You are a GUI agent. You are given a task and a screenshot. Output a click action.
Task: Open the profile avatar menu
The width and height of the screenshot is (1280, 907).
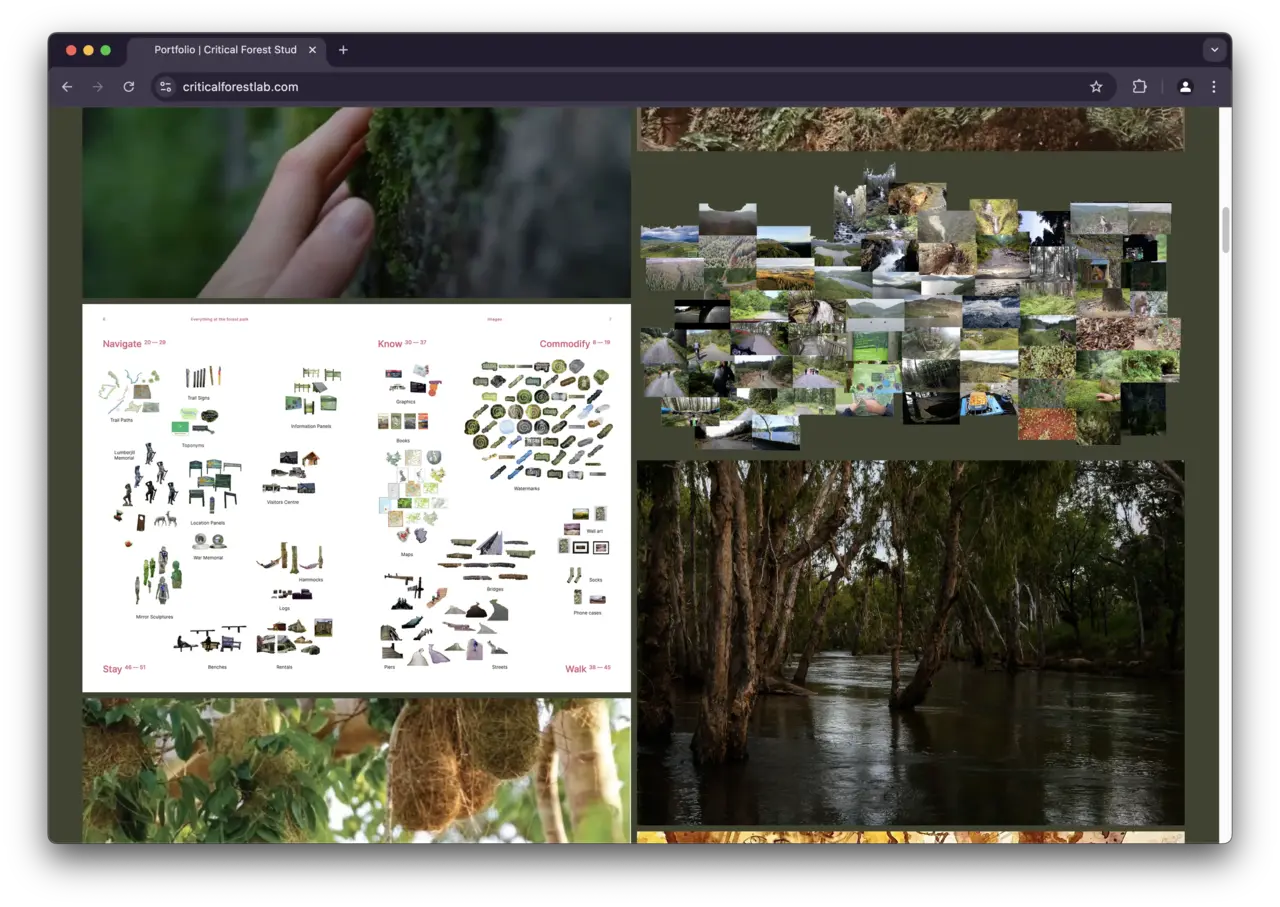coord(1185,87)
